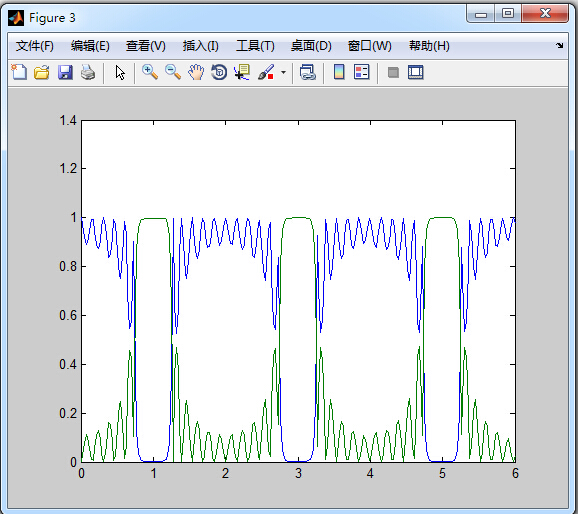The width and height of the screenshot is (578, 514).
Task: Enable the Pan hand tool
Action: click(x=196, y=72)
